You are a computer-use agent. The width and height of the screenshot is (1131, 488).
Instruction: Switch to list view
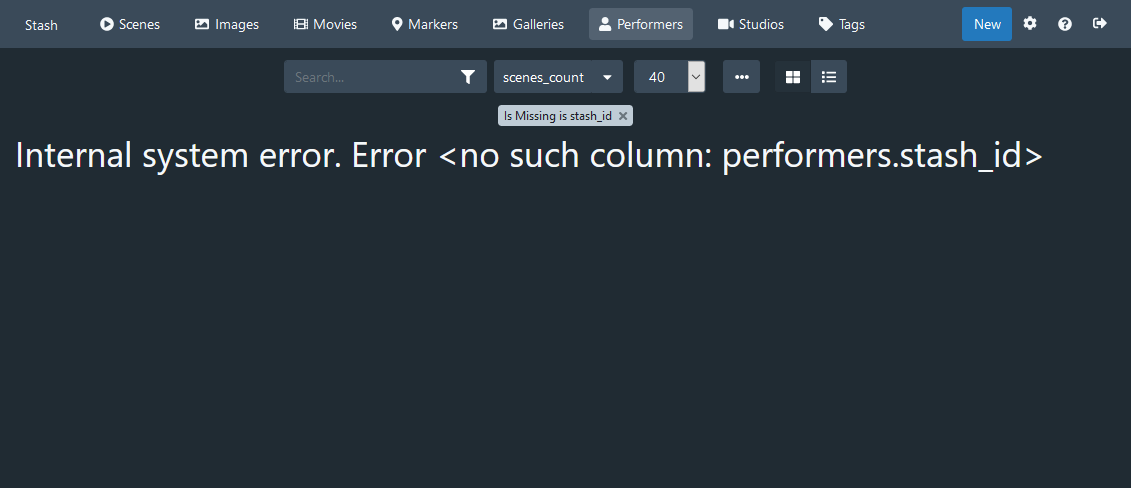[829, 76]
